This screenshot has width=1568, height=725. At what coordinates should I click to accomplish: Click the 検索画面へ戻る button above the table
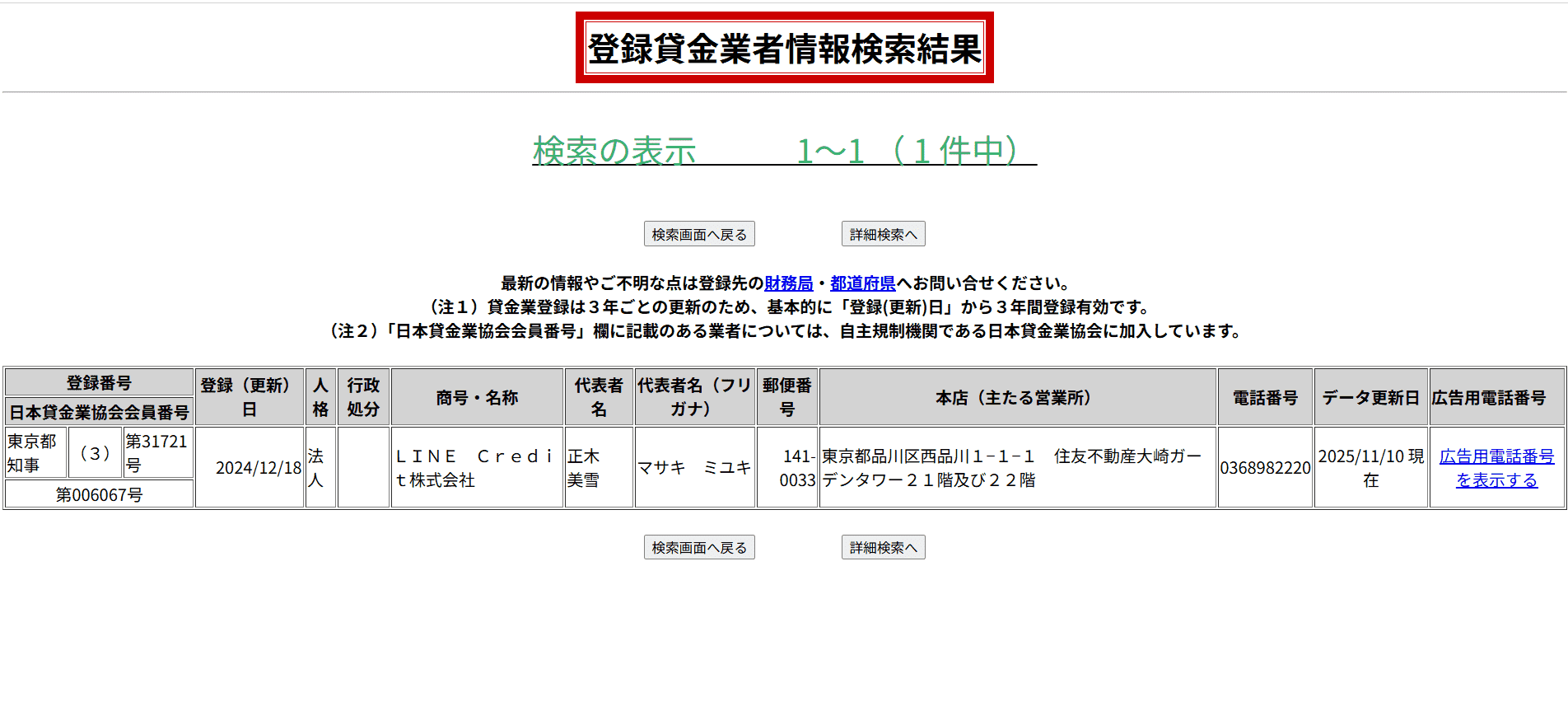click(x=699, y=235)
